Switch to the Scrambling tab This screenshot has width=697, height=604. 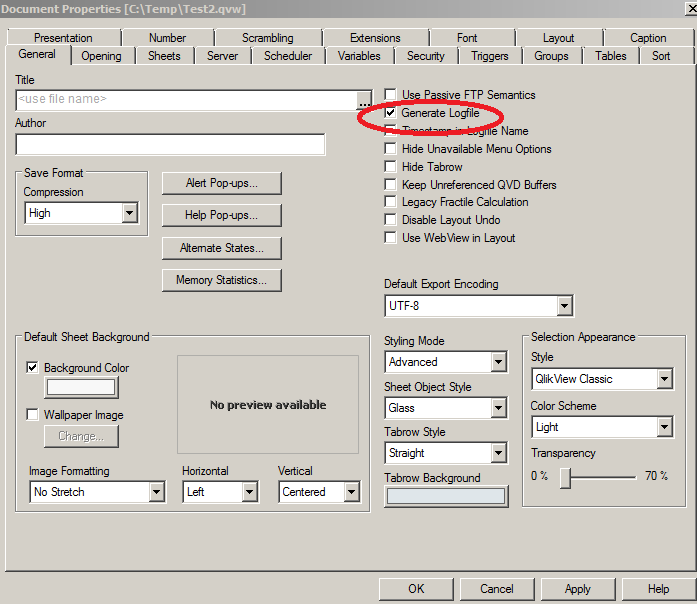[268, 38]
